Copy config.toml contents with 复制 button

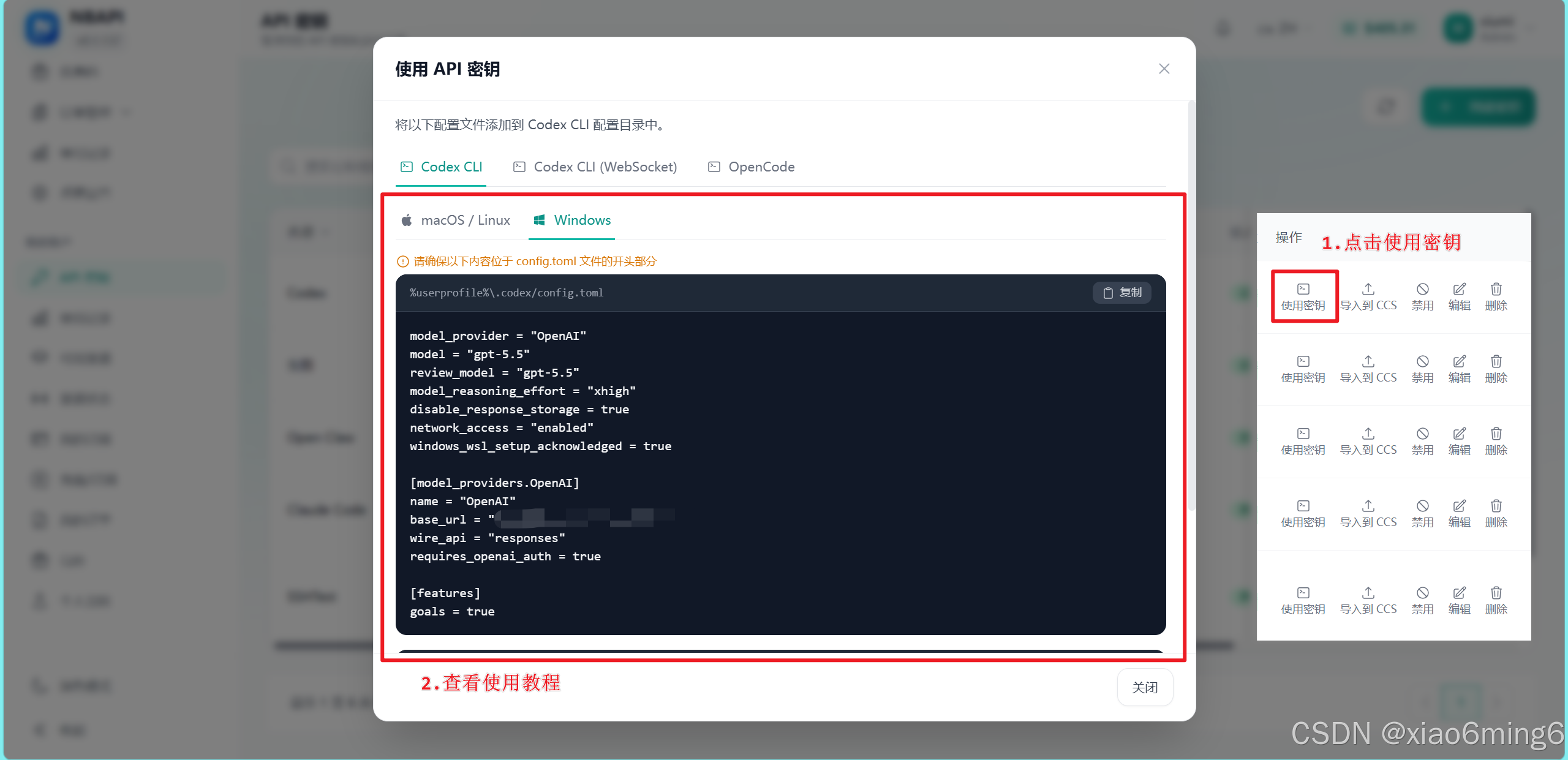point(1122,293)
